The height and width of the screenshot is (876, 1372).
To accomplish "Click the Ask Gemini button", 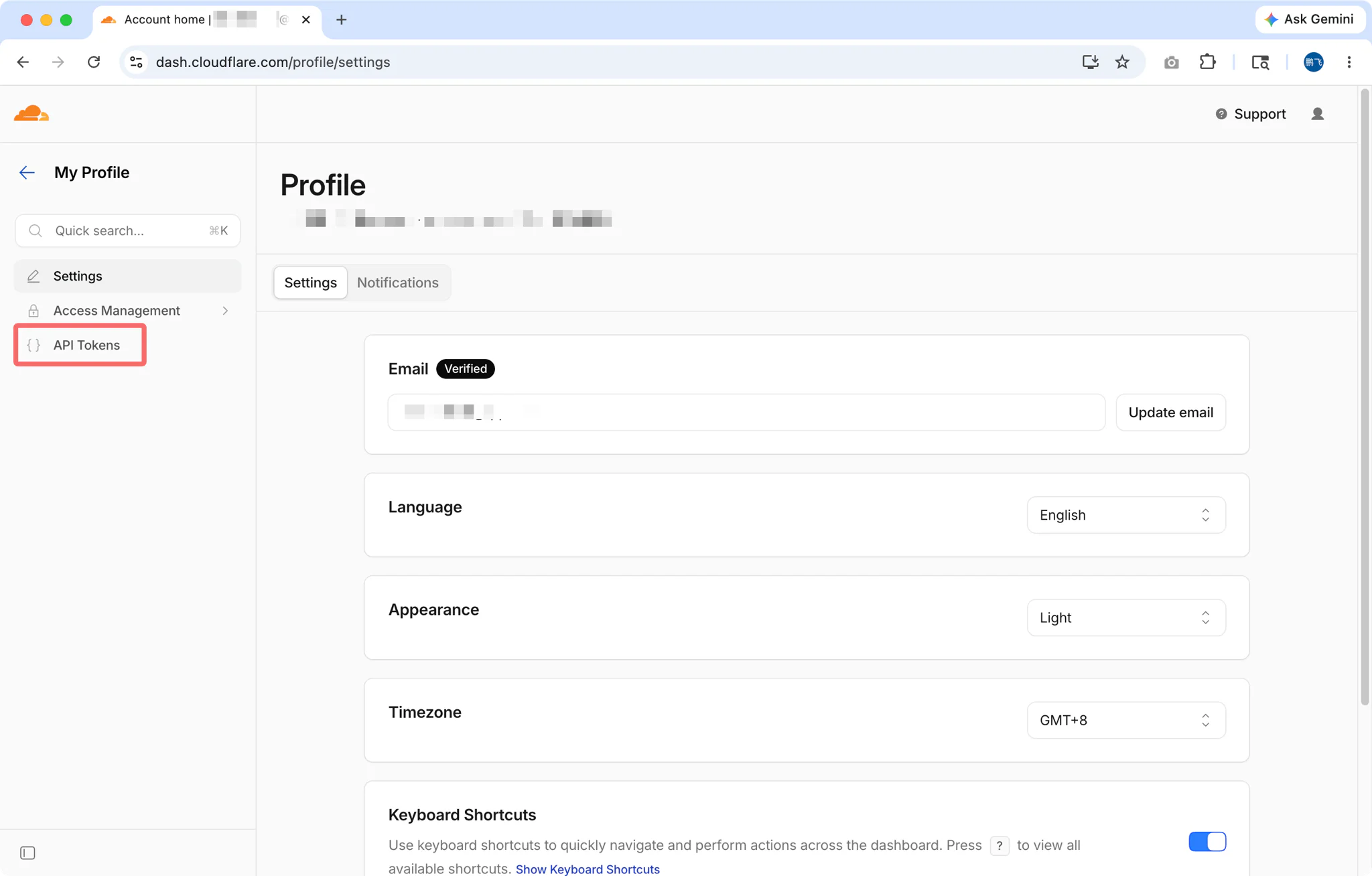I will click(x=1310, y=19).
